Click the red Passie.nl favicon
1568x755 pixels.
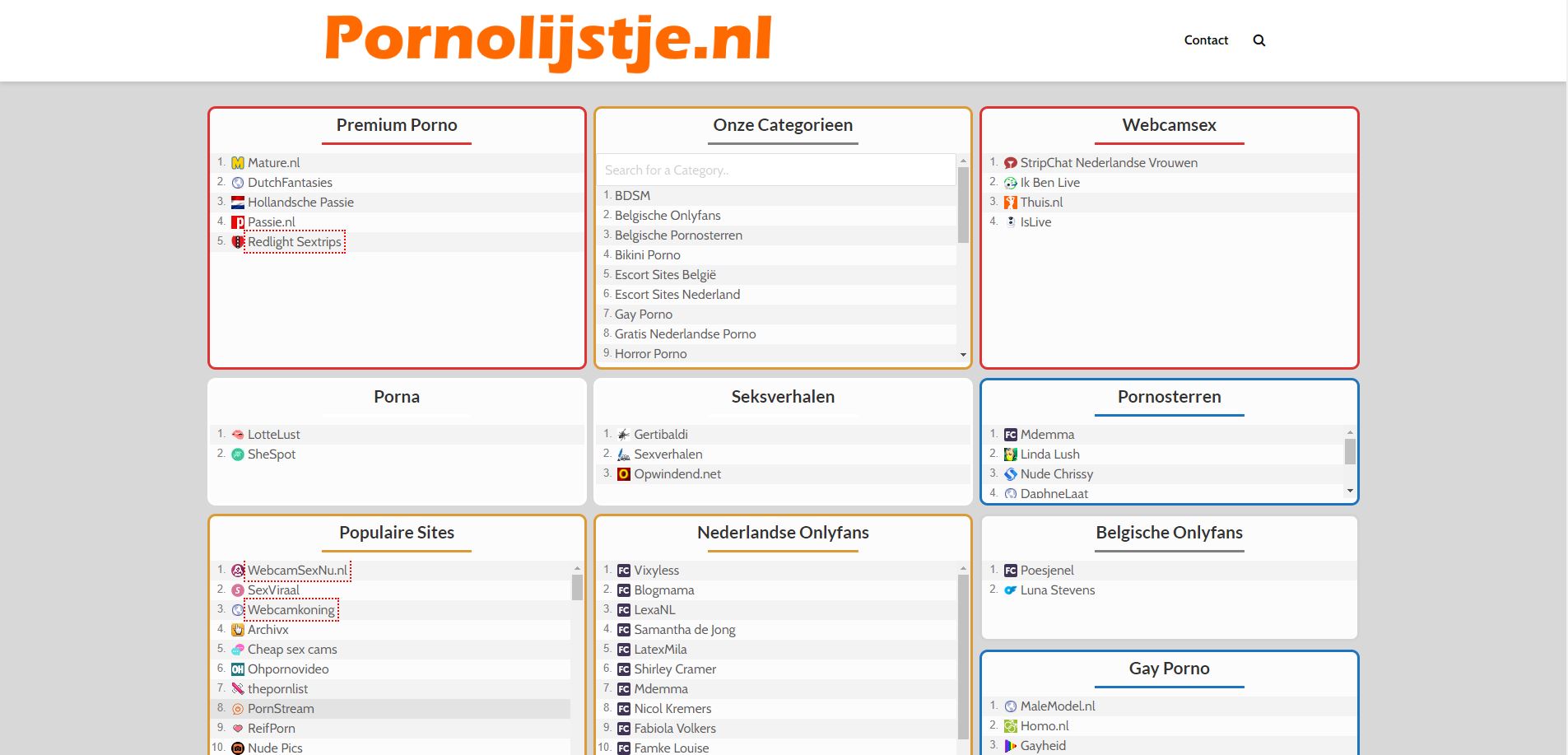(238, 222)
